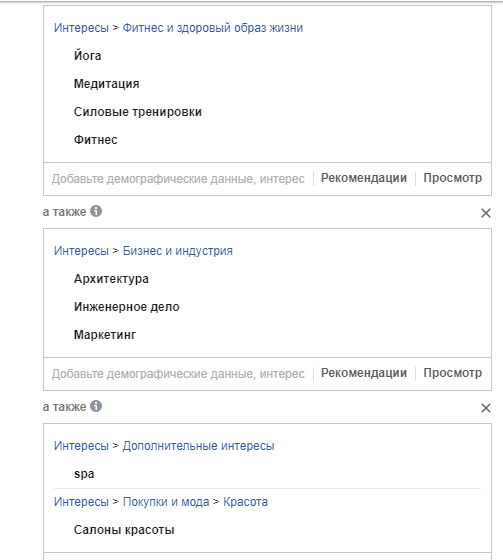Select the Силовые тренировки interest item
503x560 pixels.
click(138, 112)
